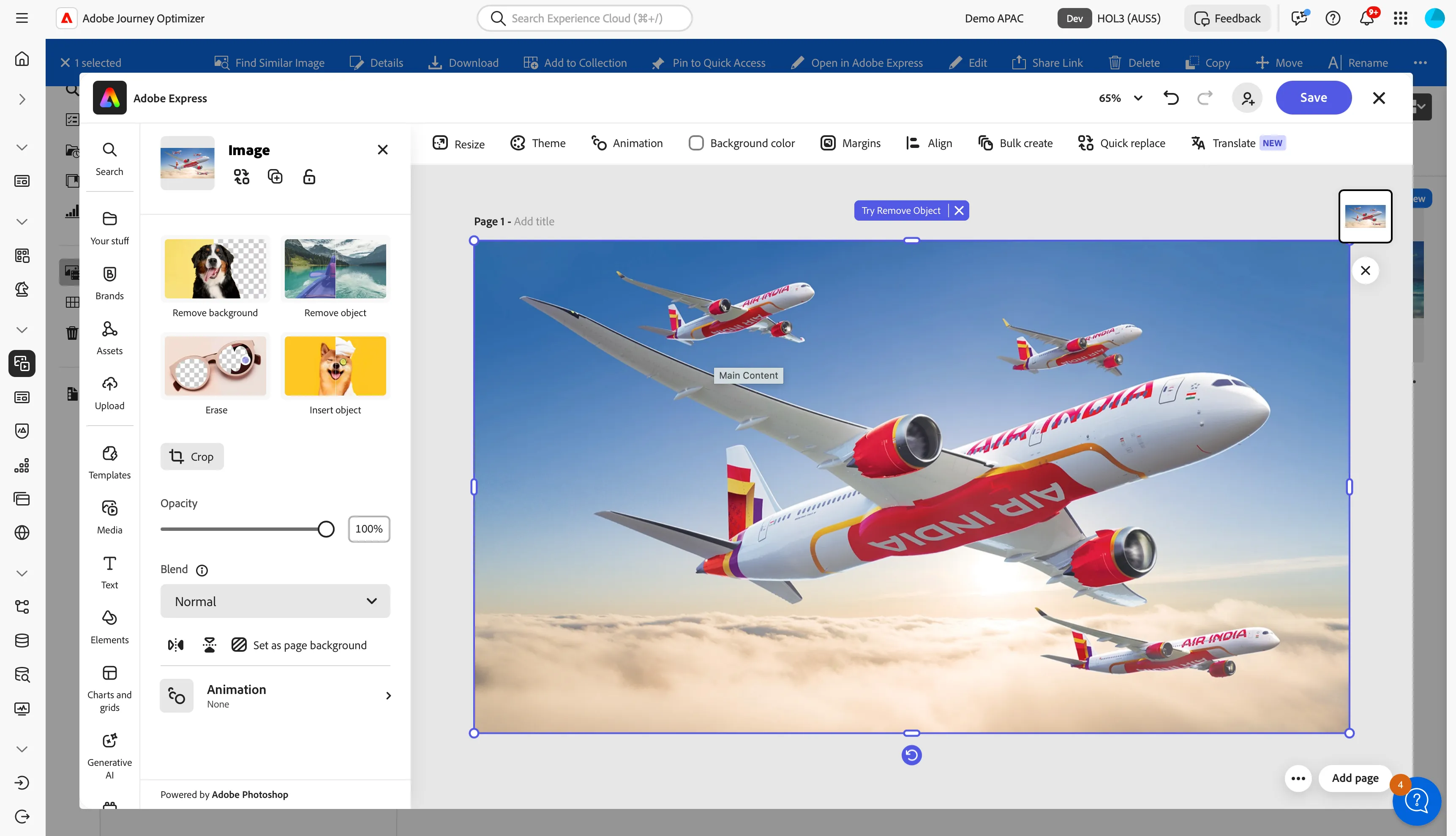1456x836 pixels.
Task: Expand the Animation settings row
Action: tap(275, 695)
